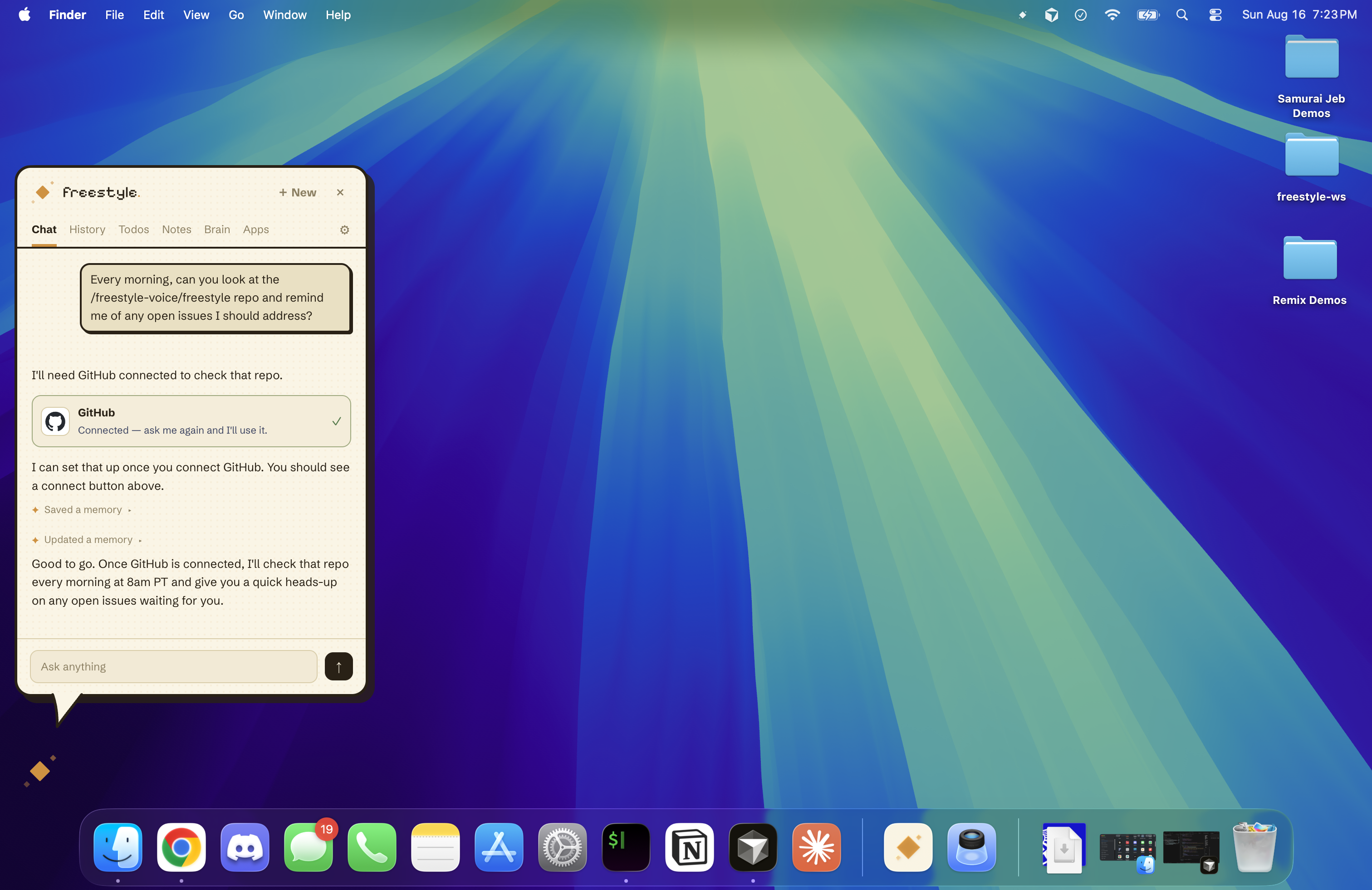Viewport: 1372px width, 890px height.
Task: Open the Notes tab
Action: click(176, 230)
